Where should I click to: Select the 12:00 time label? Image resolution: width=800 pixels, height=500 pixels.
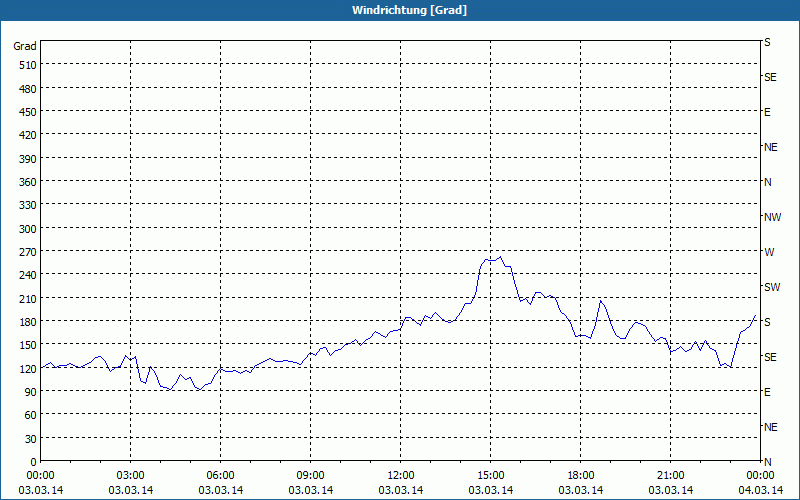[401, 476]
